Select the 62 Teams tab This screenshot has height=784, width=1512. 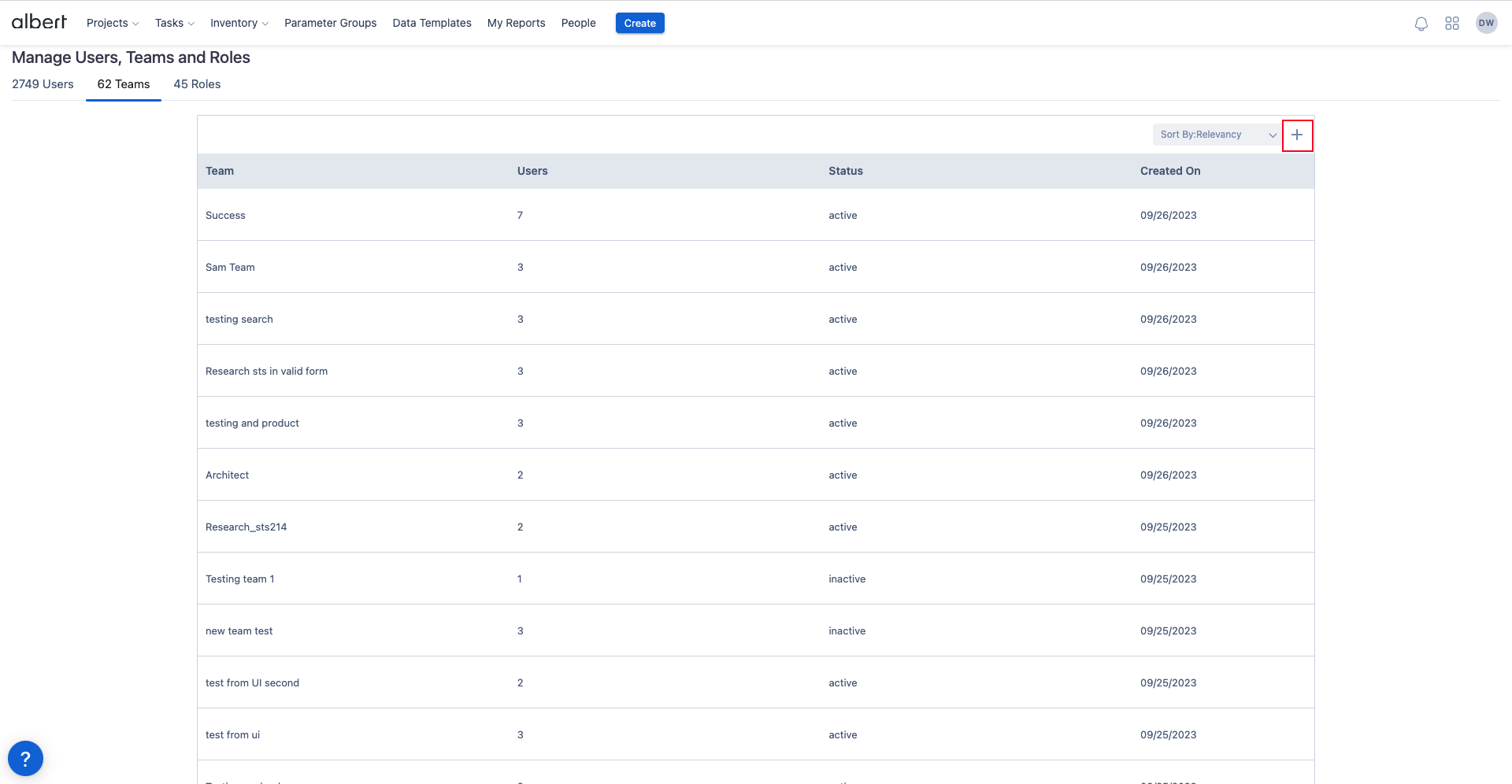click(x=124, y=84)
